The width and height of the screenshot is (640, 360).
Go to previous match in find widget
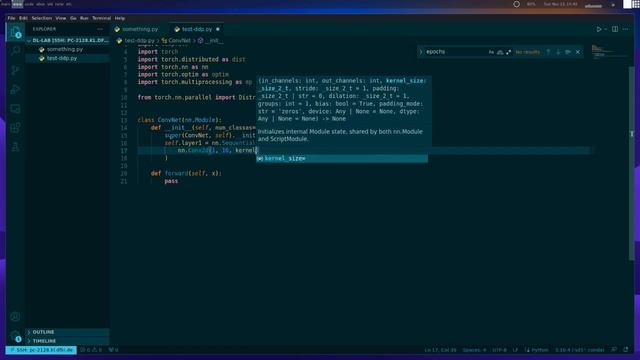548,52
